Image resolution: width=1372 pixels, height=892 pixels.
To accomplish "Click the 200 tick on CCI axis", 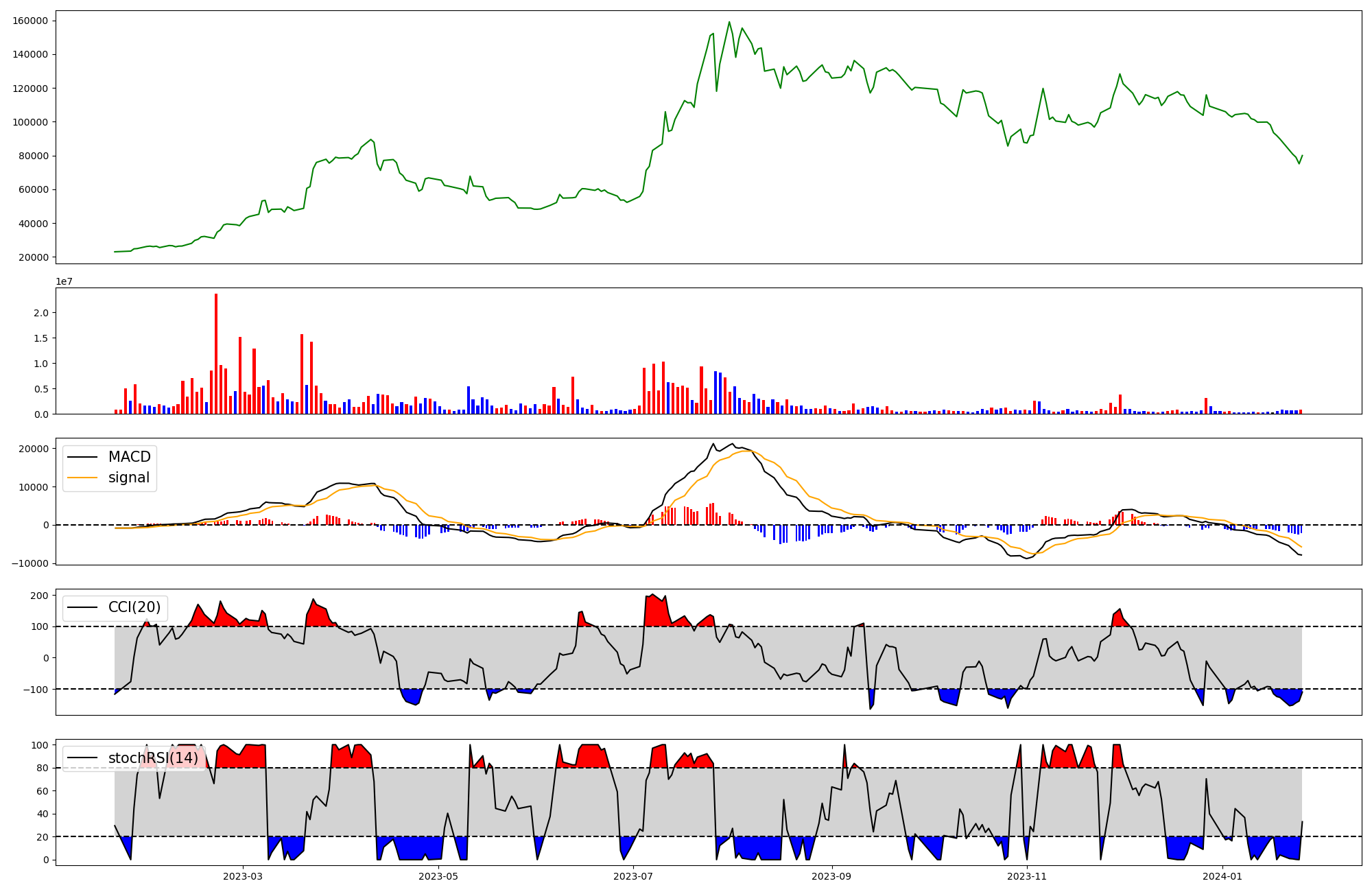I will tap(40, 596).
